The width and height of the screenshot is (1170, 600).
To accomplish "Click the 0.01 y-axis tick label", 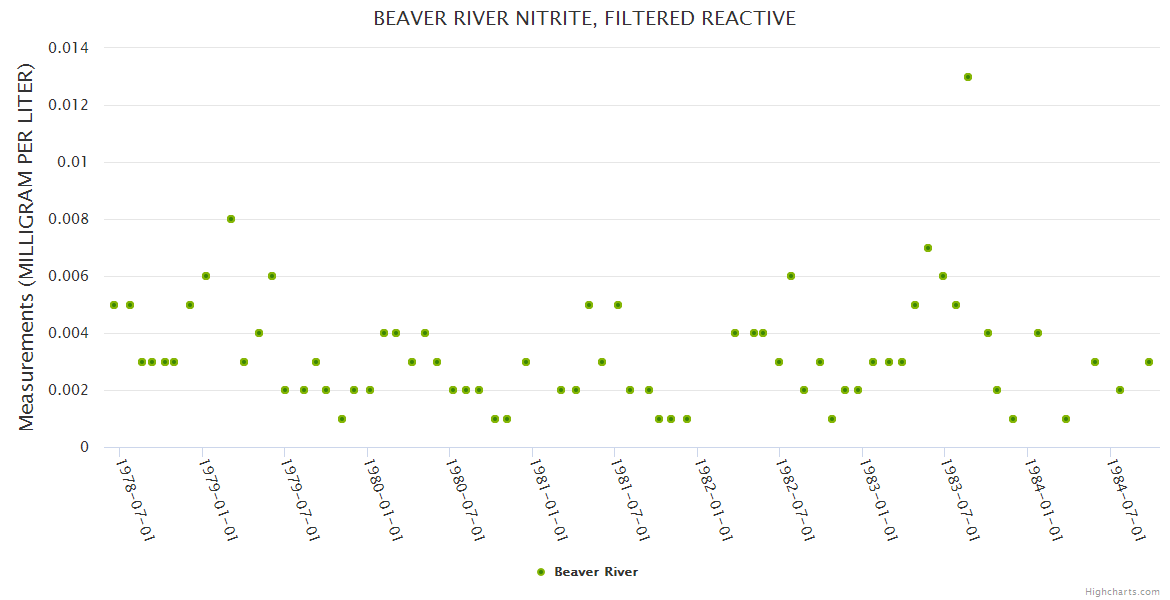I will 74,162.
